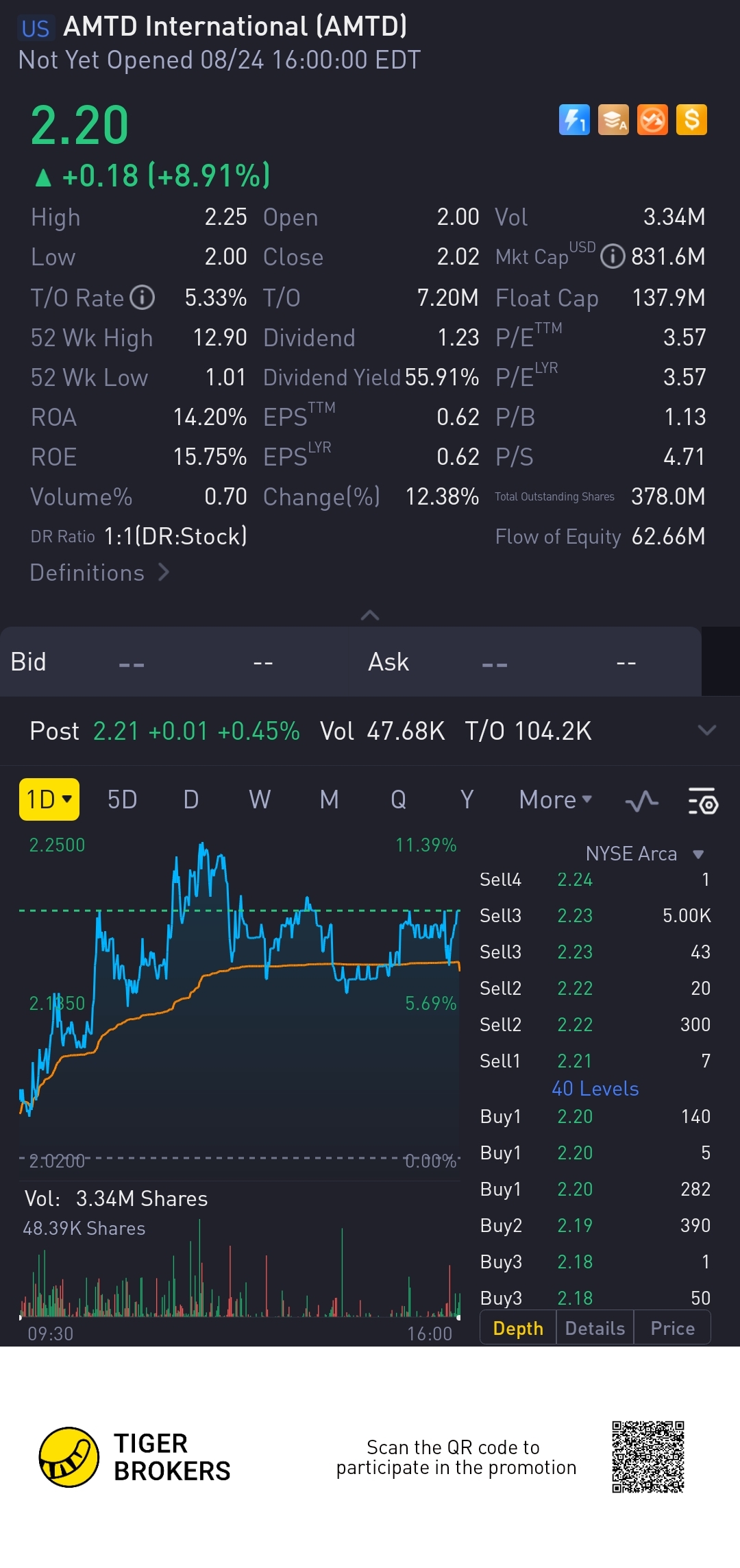
Task: Expand the Post market row chevron
Action: click(706, 730)
